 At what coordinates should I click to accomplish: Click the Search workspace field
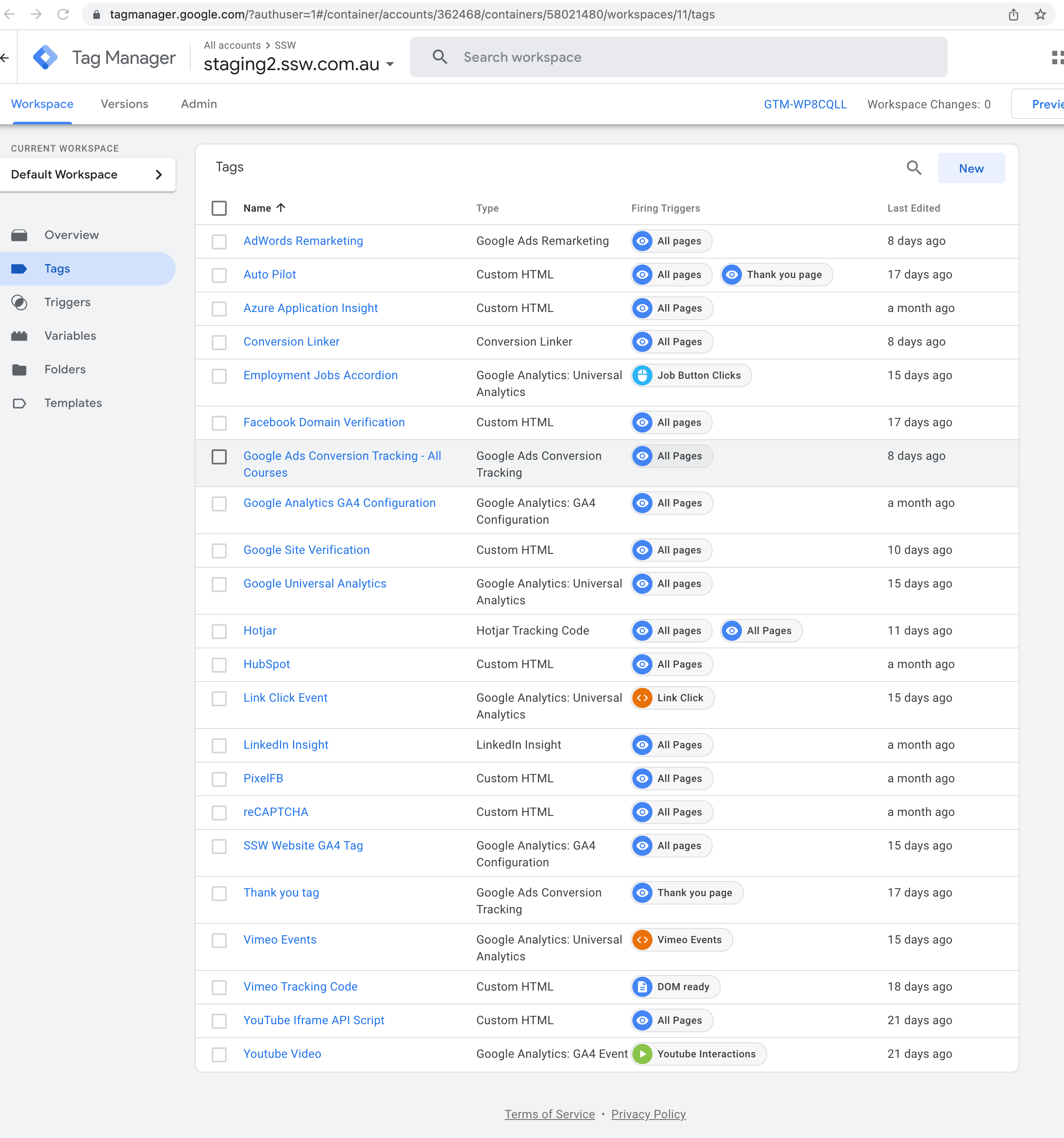[x=678, y=57]
